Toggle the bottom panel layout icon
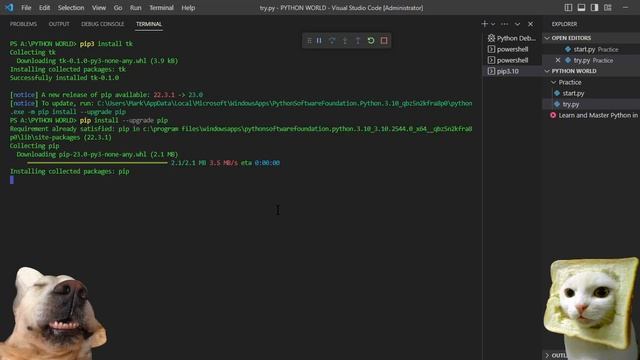This screenshot has width=640, height=360. click(581, 7)
